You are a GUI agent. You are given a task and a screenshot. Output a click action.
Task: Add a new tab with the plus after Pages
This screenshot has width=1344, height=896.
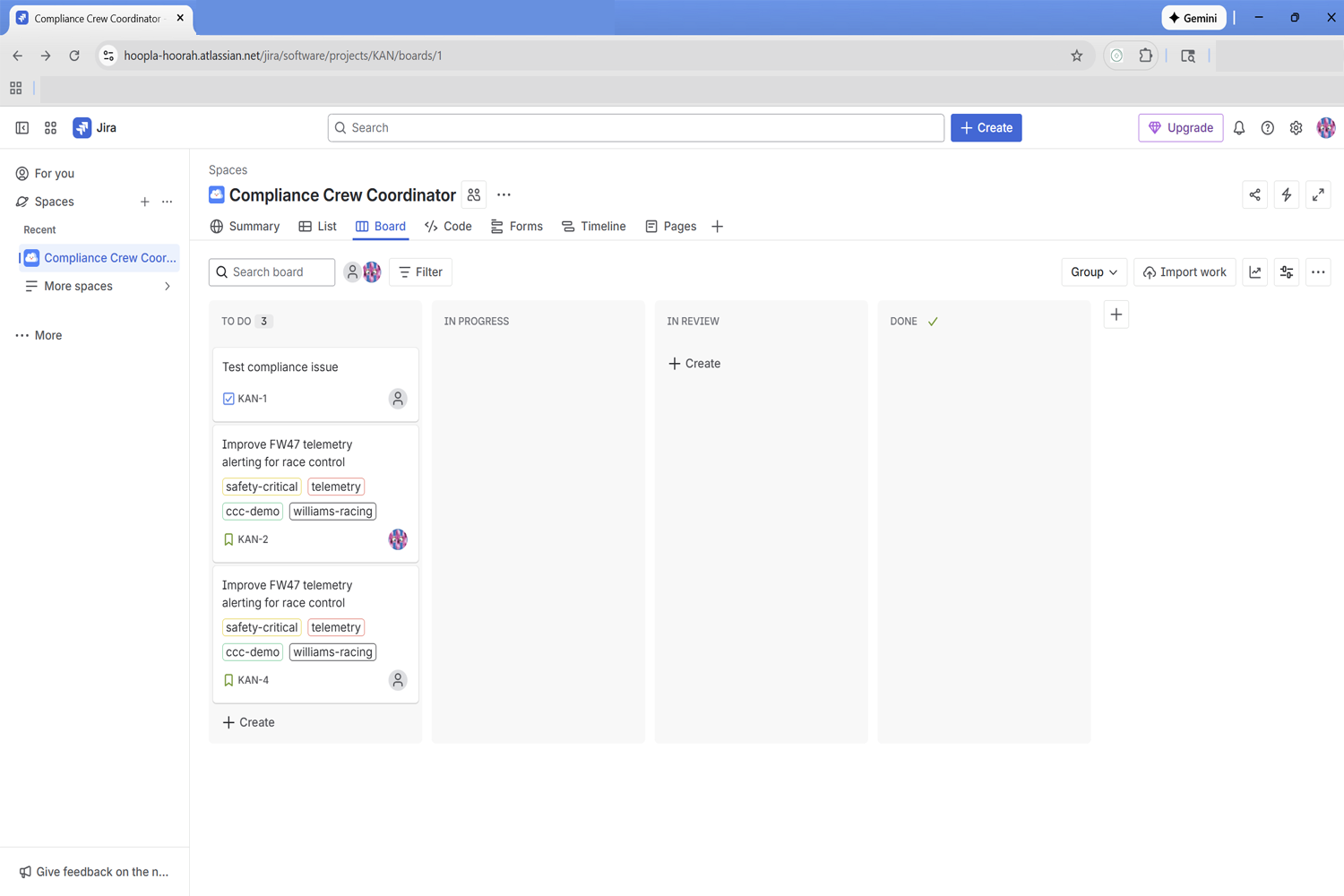coord(718,227)
